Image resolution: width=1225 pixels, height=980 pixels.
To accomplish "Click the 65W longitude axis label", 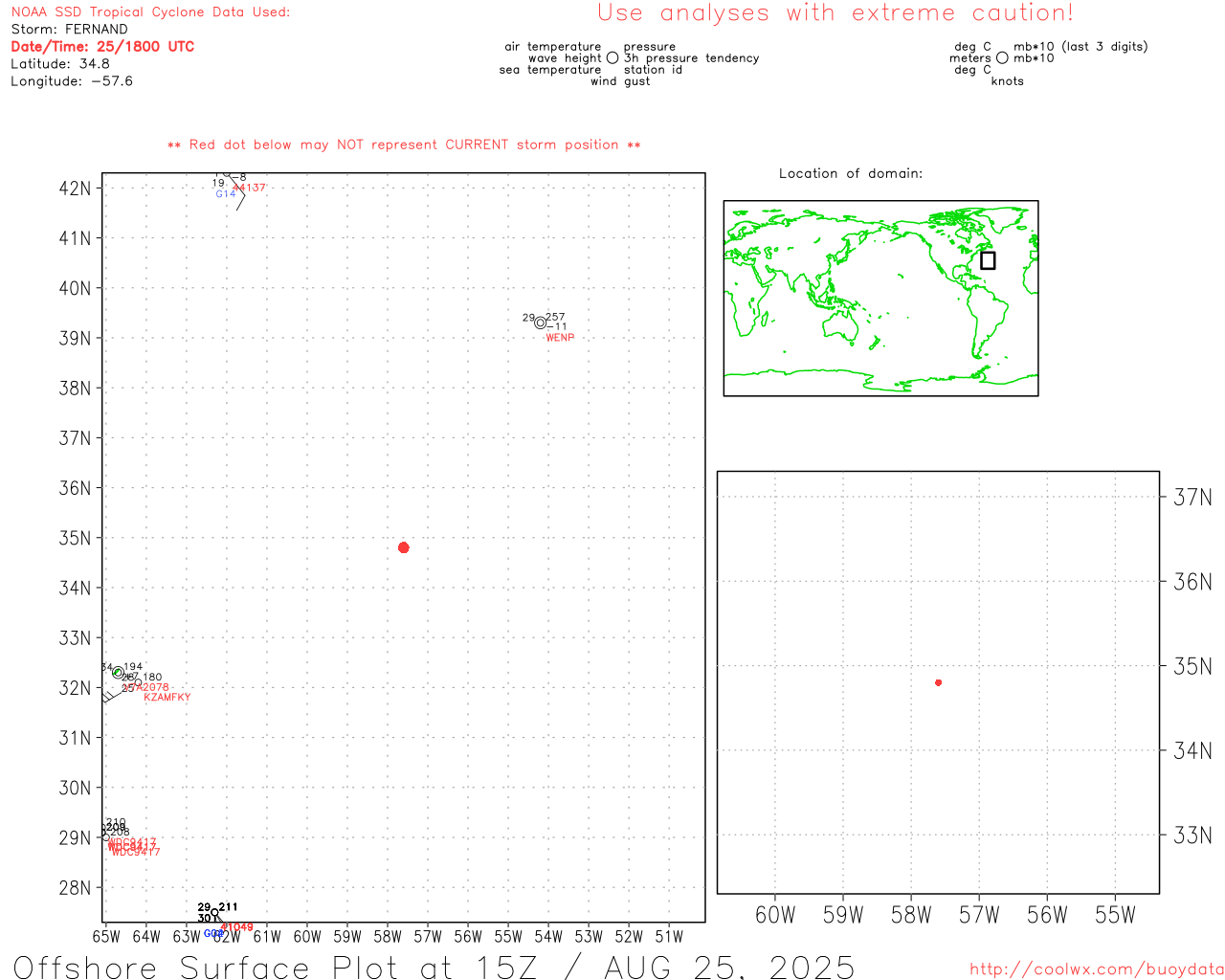I will pyautogui.click(x=106, y=937).
